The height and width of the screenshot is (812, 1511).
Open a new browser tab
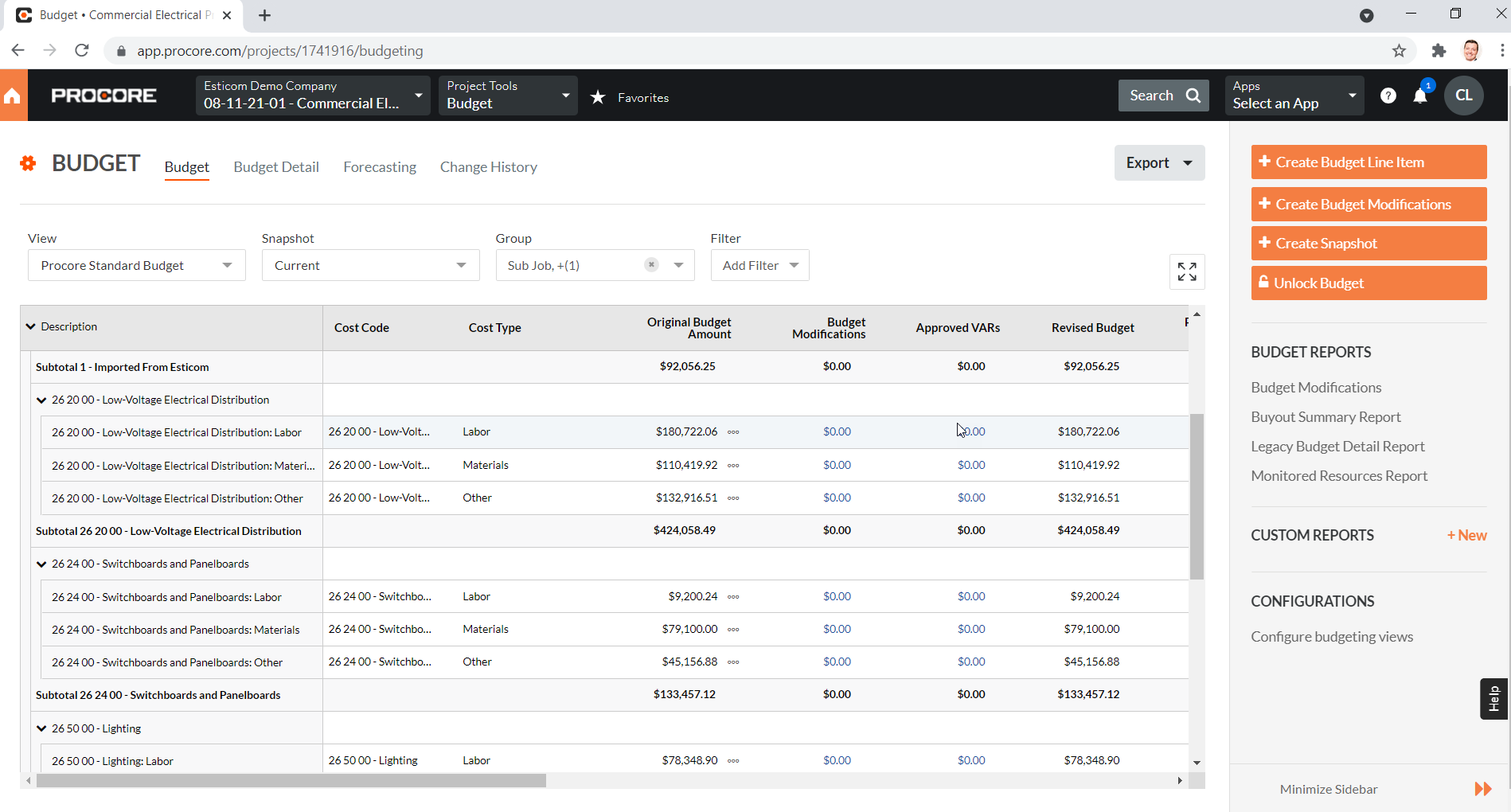[265, 15]
